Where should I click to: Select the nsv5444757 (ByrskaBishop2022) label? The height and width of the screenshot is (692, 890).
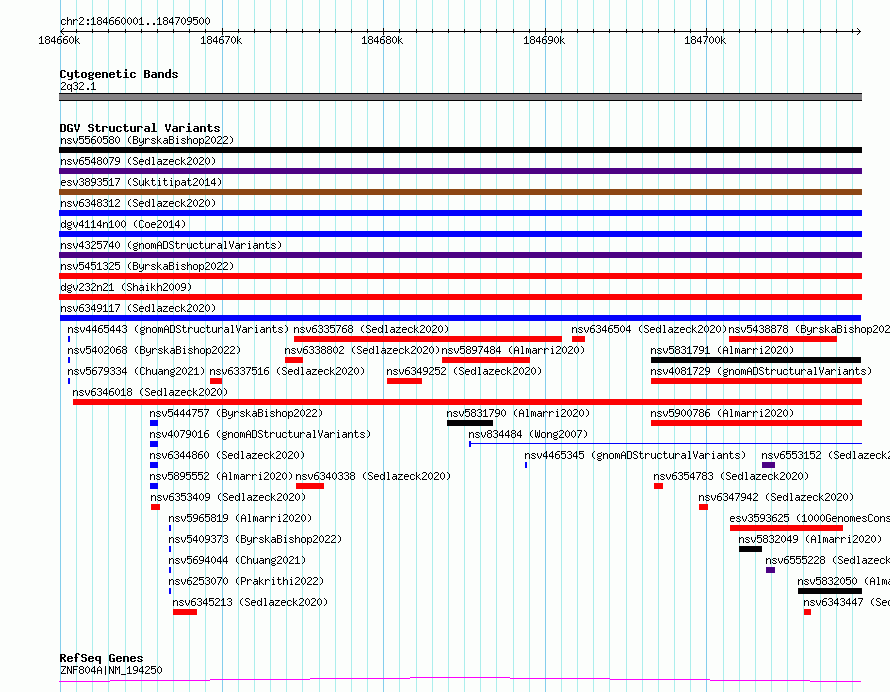coord(236,413)
